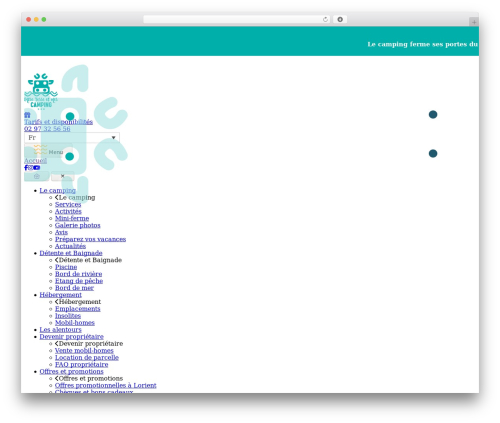This screenshot has width=500, height=423.
Task: Open a new browser tab with plus
Action: pyautogui.click(x=474, y=22)
